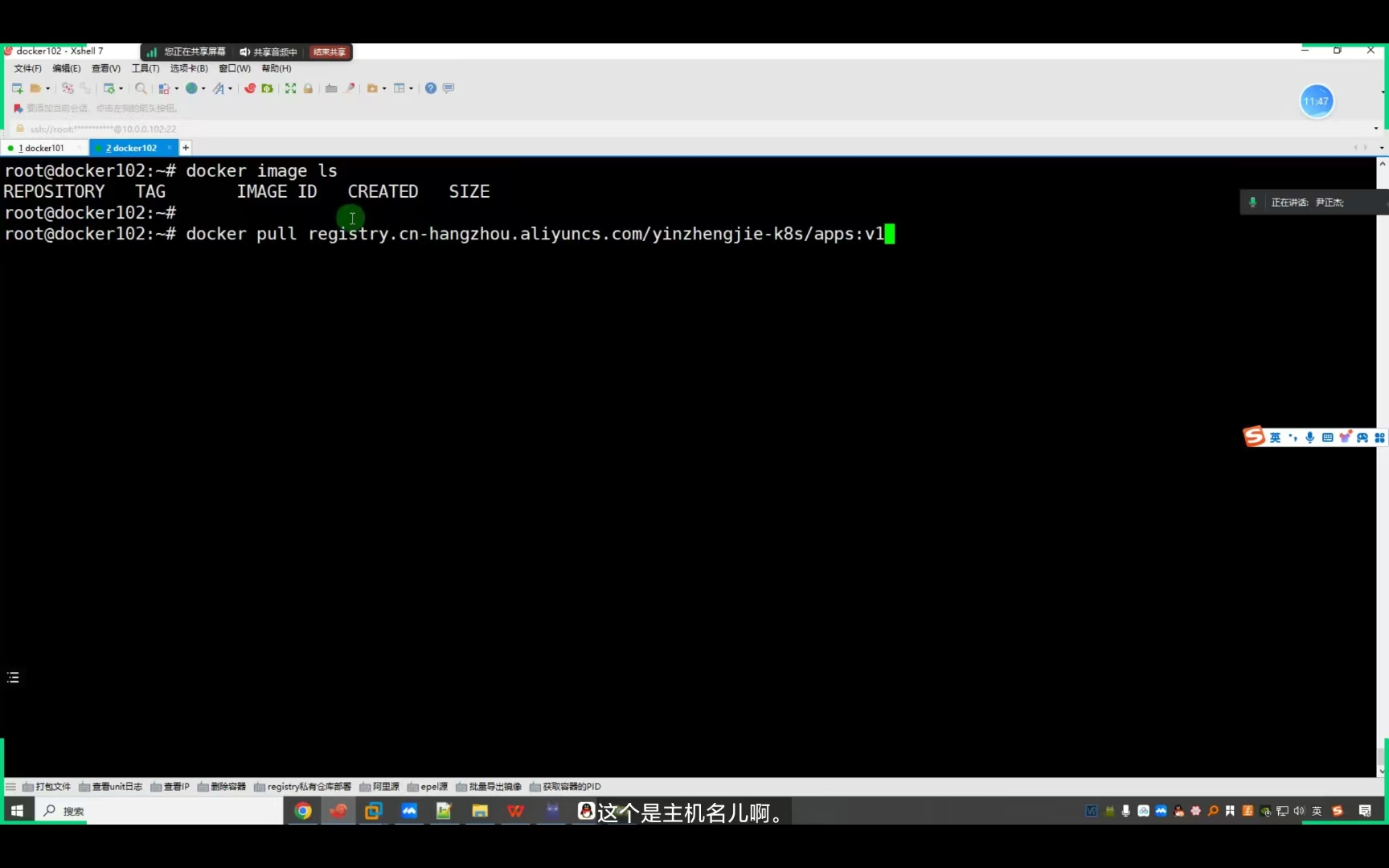Click the registry私有仓库部署 quick command button
Image resolution: width=1389 pixels, height=868 pixels.
pyautogui.click(x=303, y=787)
